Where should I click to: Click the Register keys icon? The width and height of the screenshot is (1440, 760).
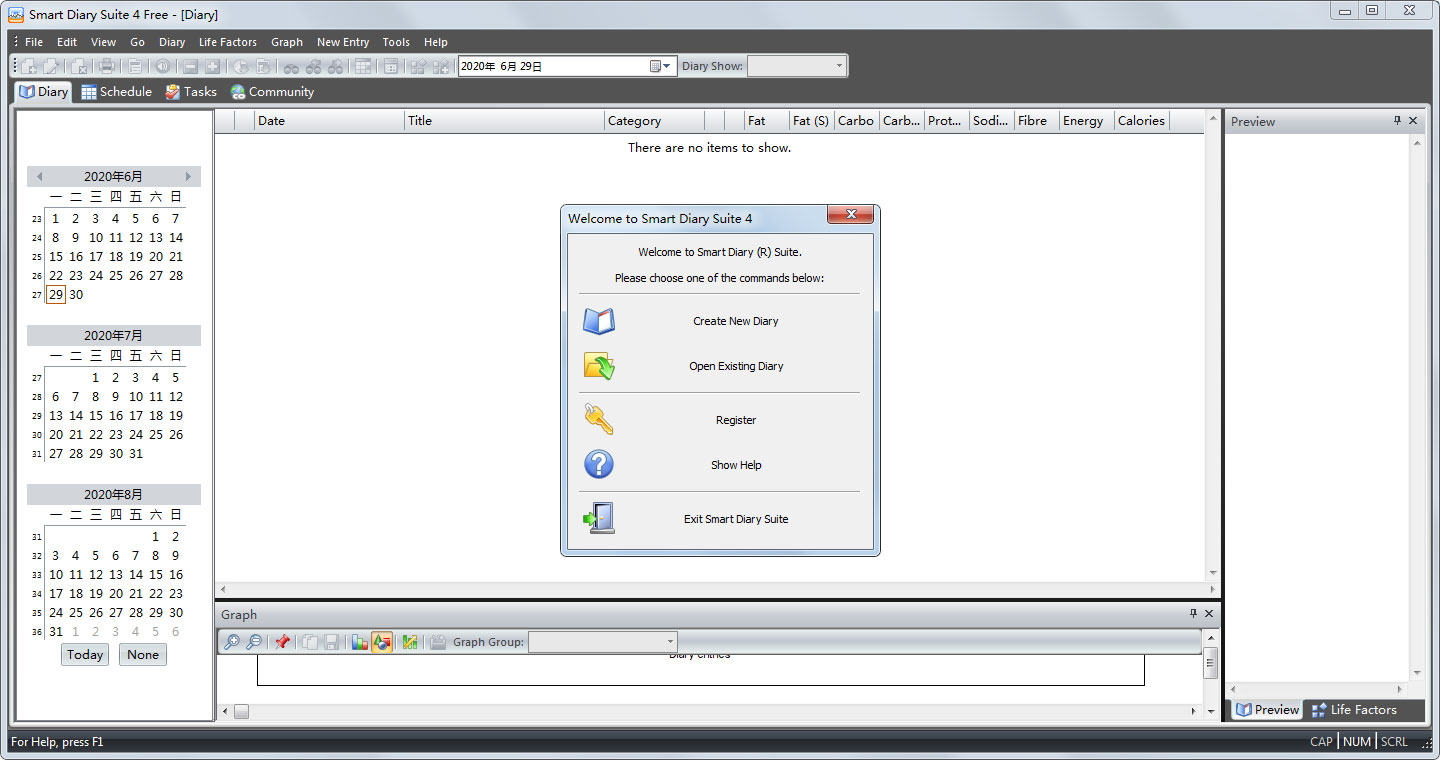[598, 420]
